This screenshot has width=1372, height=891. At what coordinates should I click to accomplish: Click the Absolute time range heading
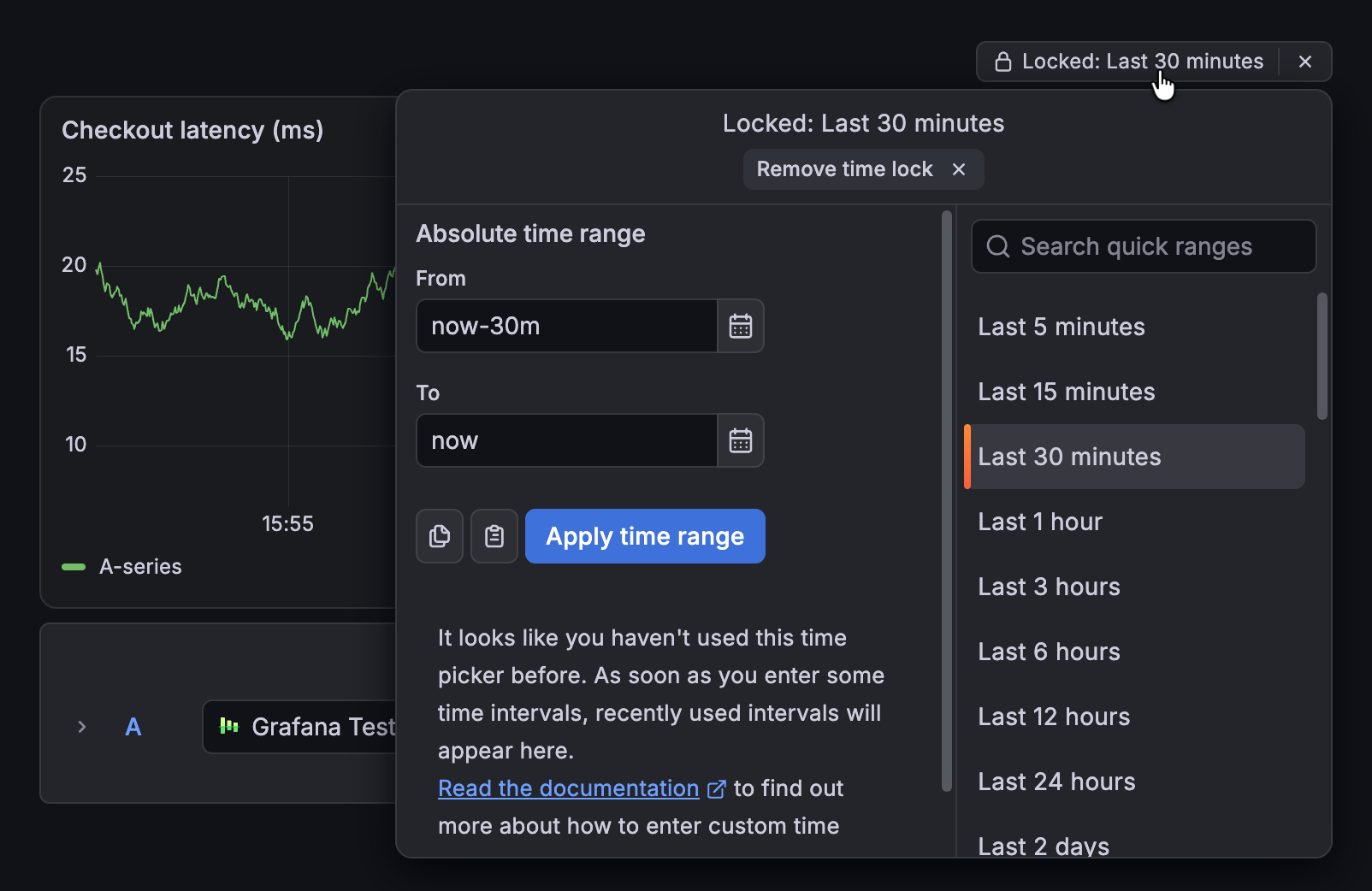[530, 233]
